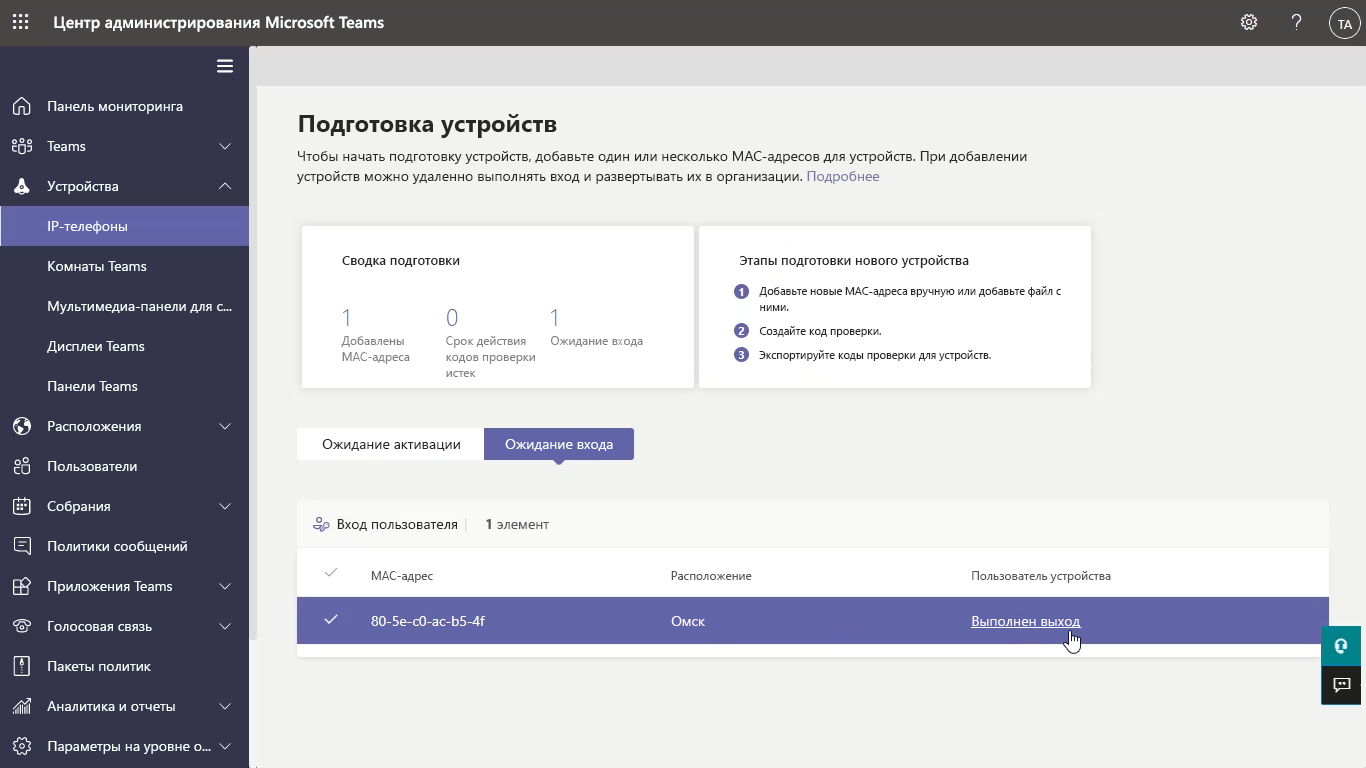The width and height of the screenshot is (1366, 768).
Task: Expand the Голосовая связь chevron
Action: point(225,626)
